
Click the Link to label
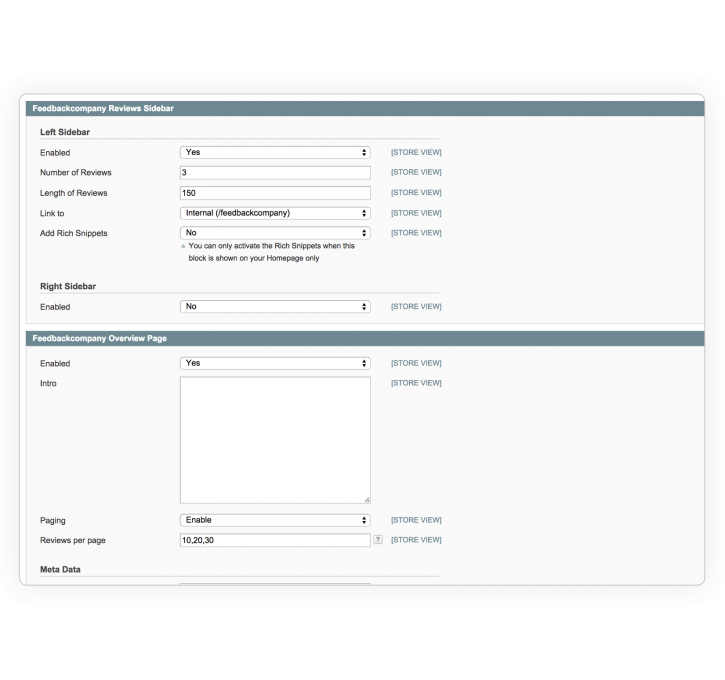(x=52, y=214)
